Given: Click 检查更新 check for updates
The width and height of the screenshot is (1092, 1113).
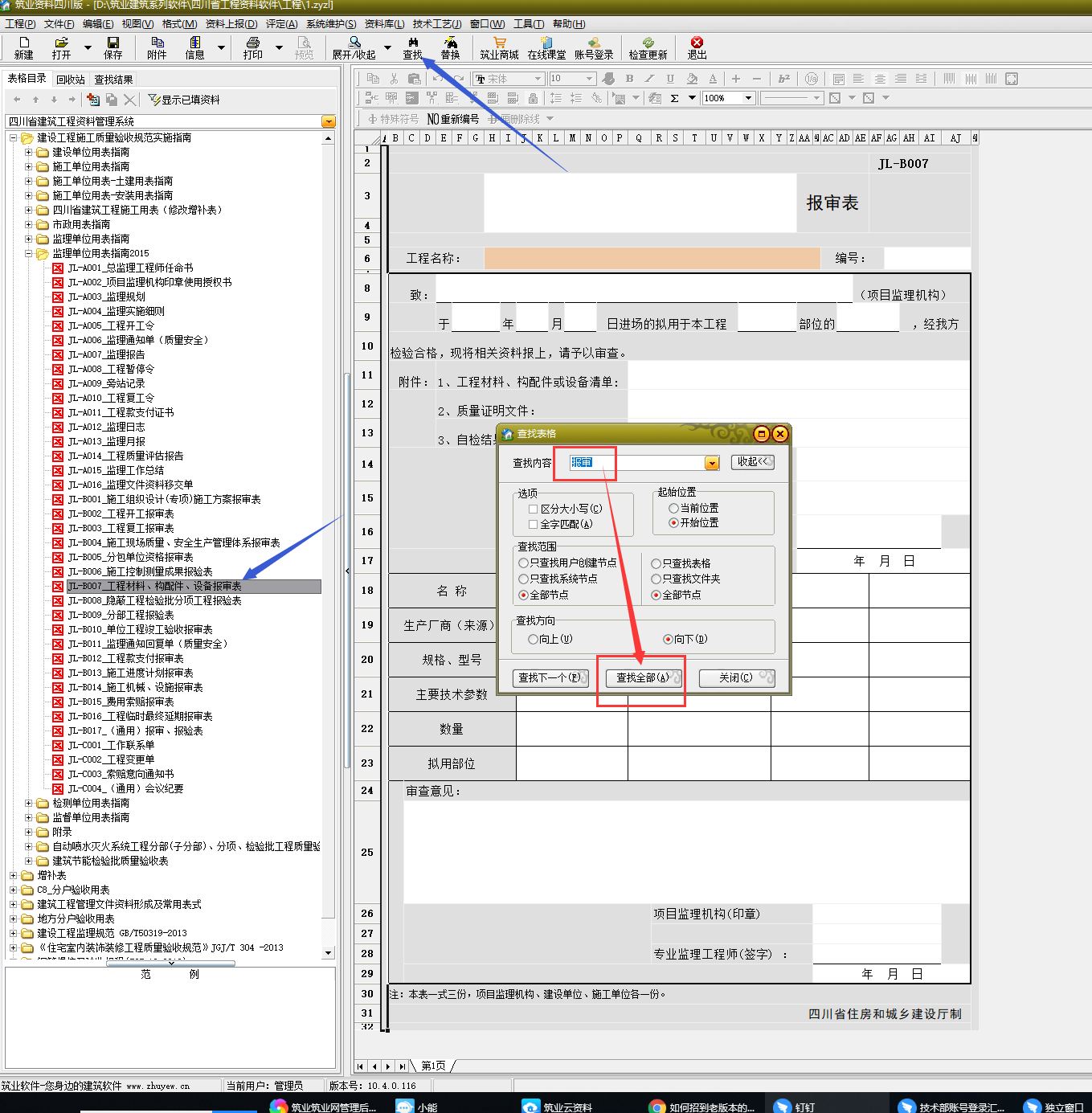Looking at the screenshot, I should click(648, 48).
